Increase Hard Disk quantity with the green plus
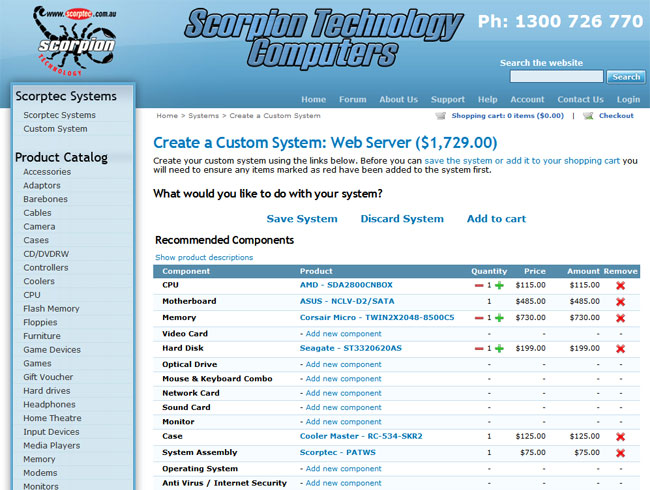 click(x=500, y=349)
